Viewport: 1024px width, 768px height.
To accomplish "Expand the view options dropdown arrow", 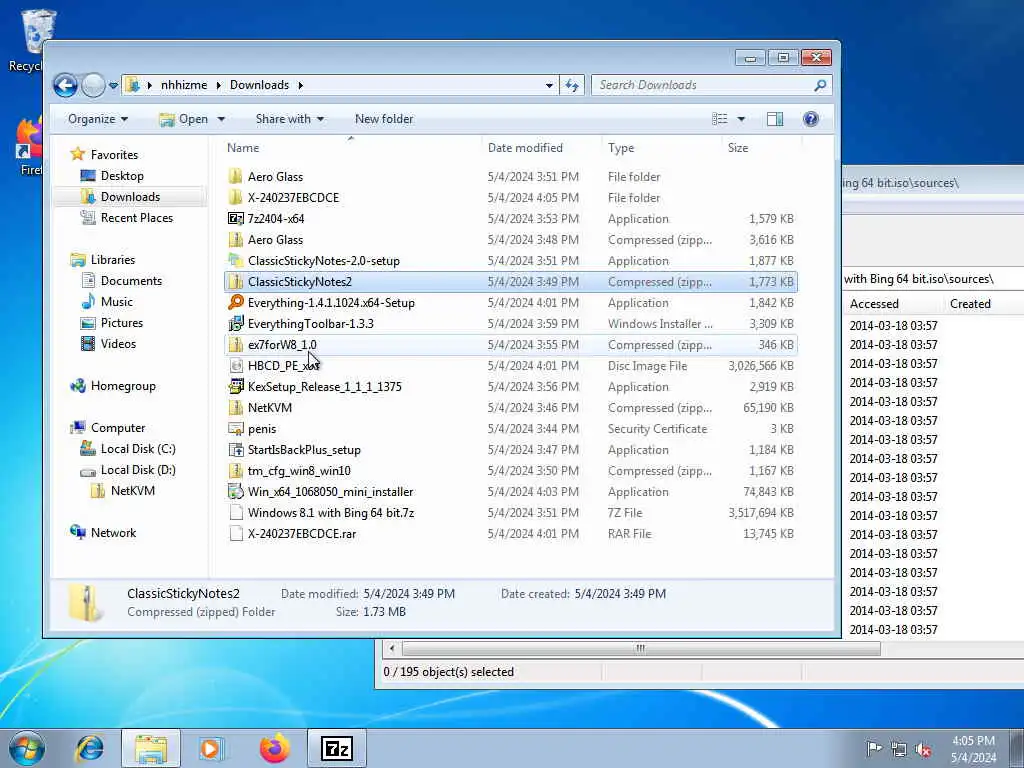I will 741,119.
